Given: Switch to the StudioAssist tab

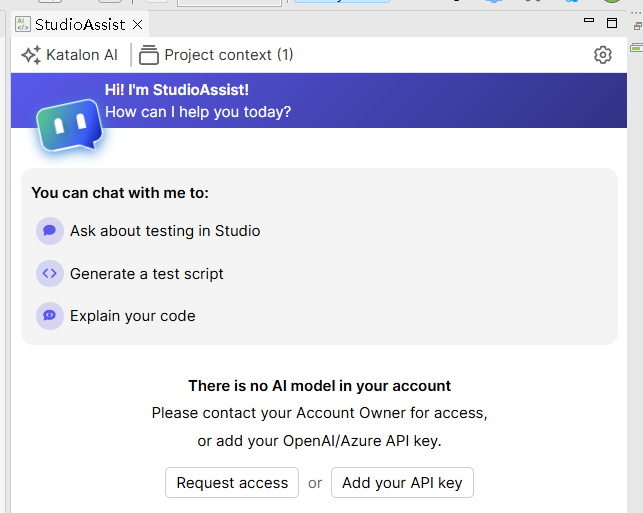Looking at the screenshot, I should pyautogui.click(x=81, y=24).
